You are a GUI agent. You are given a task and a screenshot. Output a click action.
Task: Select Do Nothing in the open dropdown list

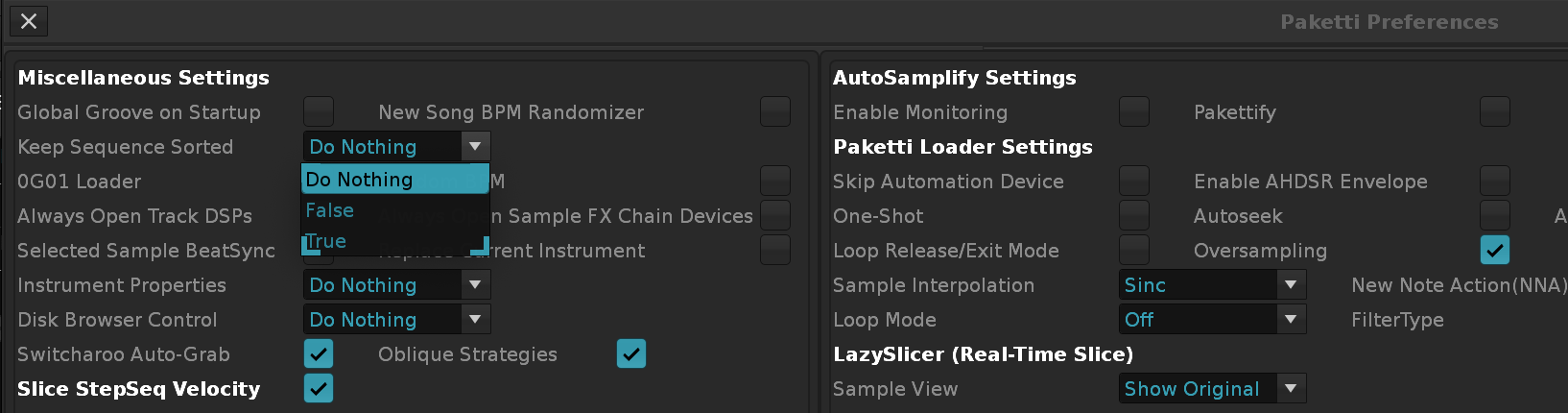(394, 180)
